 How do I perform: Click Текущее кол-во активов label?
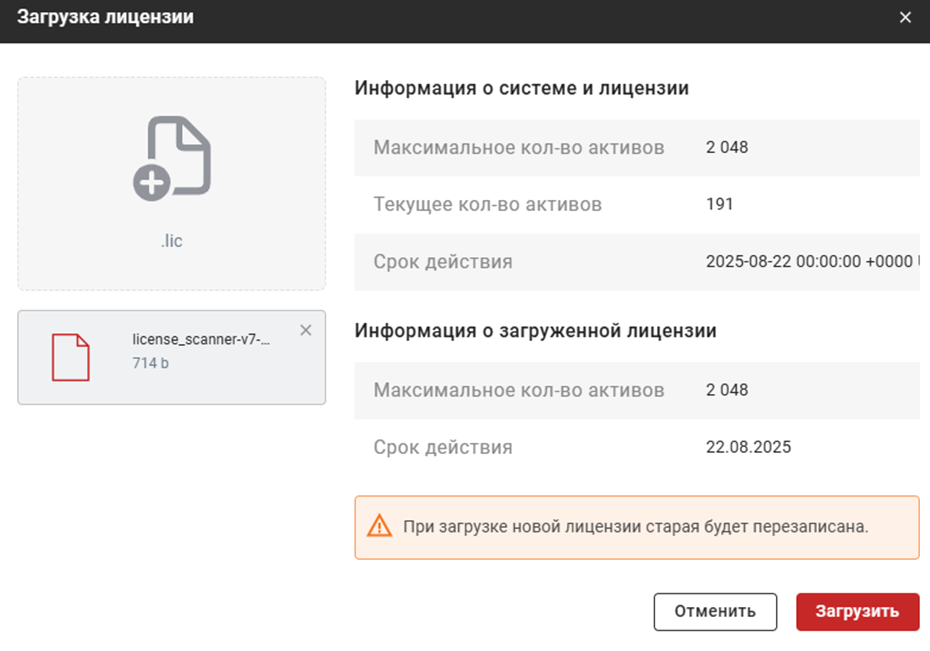(488, 205)
